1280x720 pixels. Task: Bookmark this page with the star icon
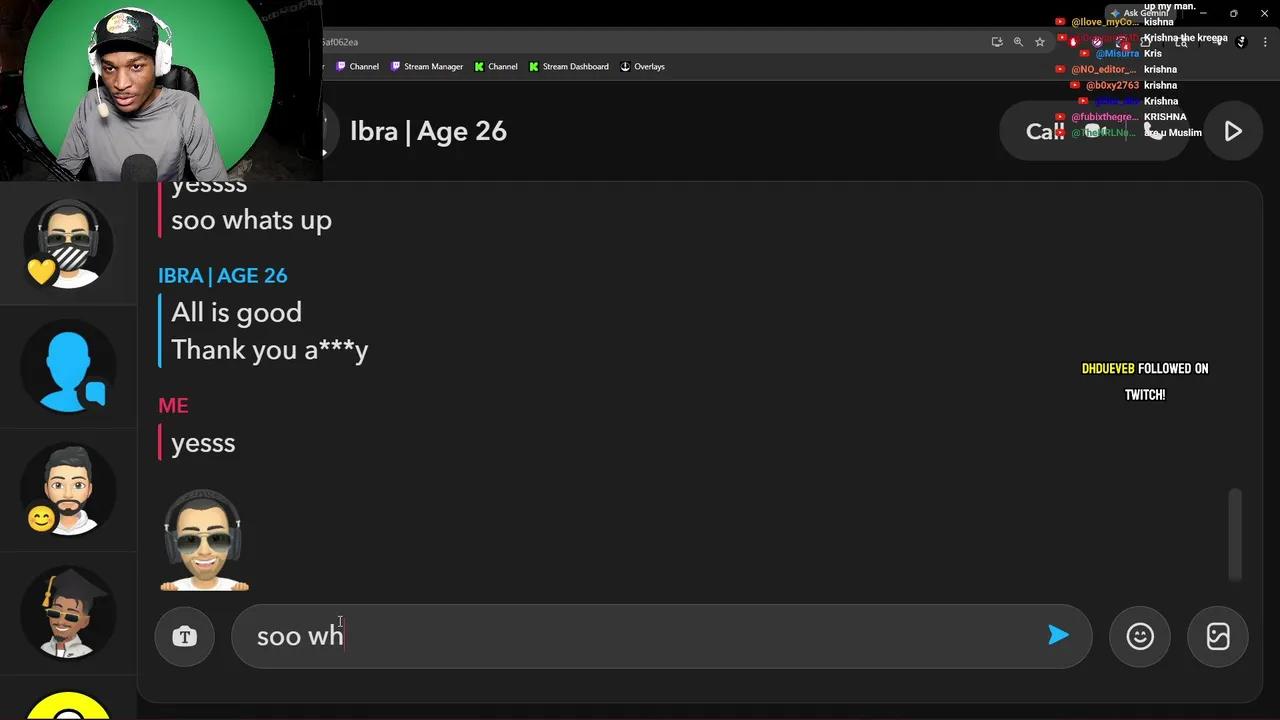(1040, 42)
